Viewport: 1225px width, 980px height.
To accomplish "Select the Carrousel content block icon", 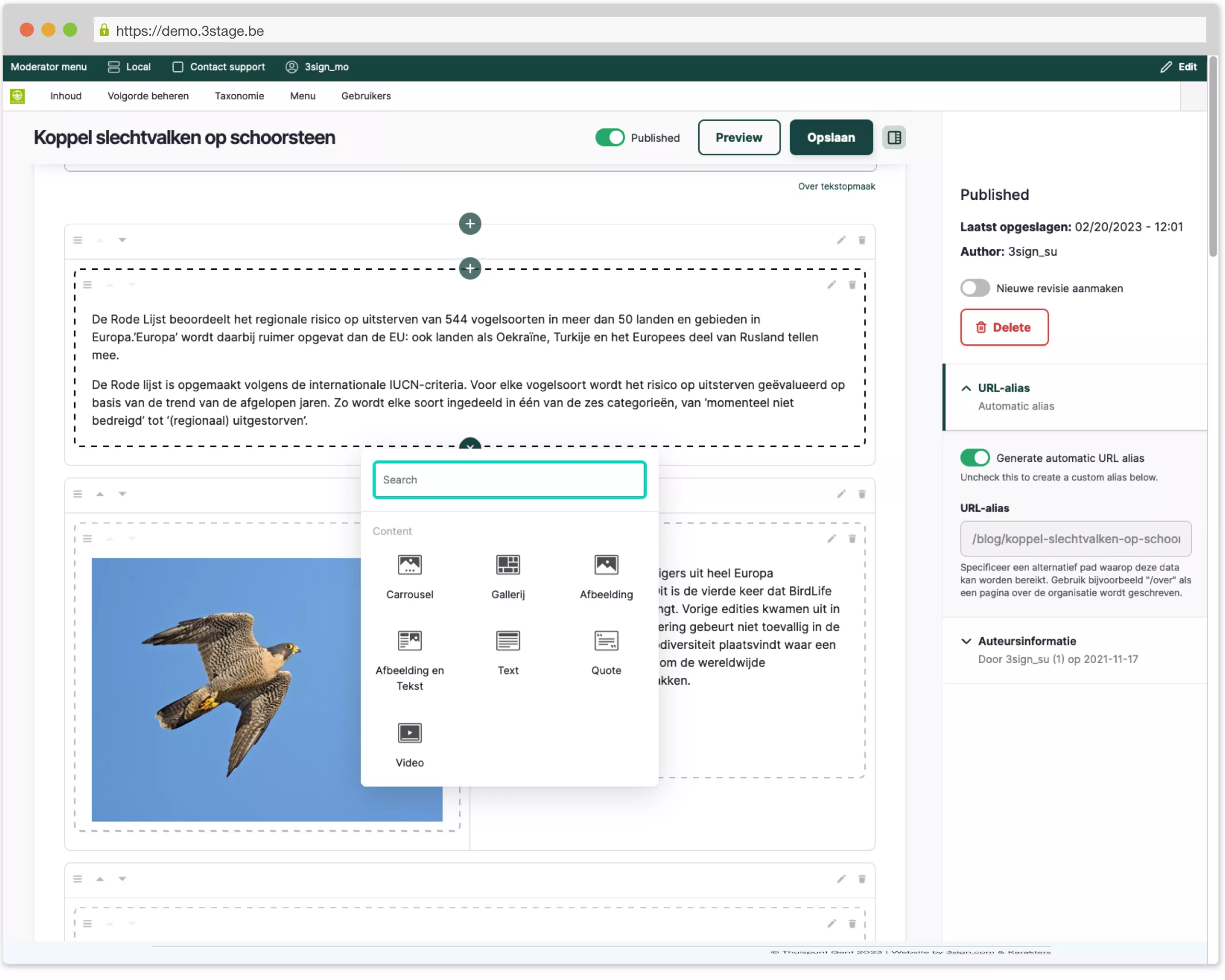I will [x=409, y=565].
